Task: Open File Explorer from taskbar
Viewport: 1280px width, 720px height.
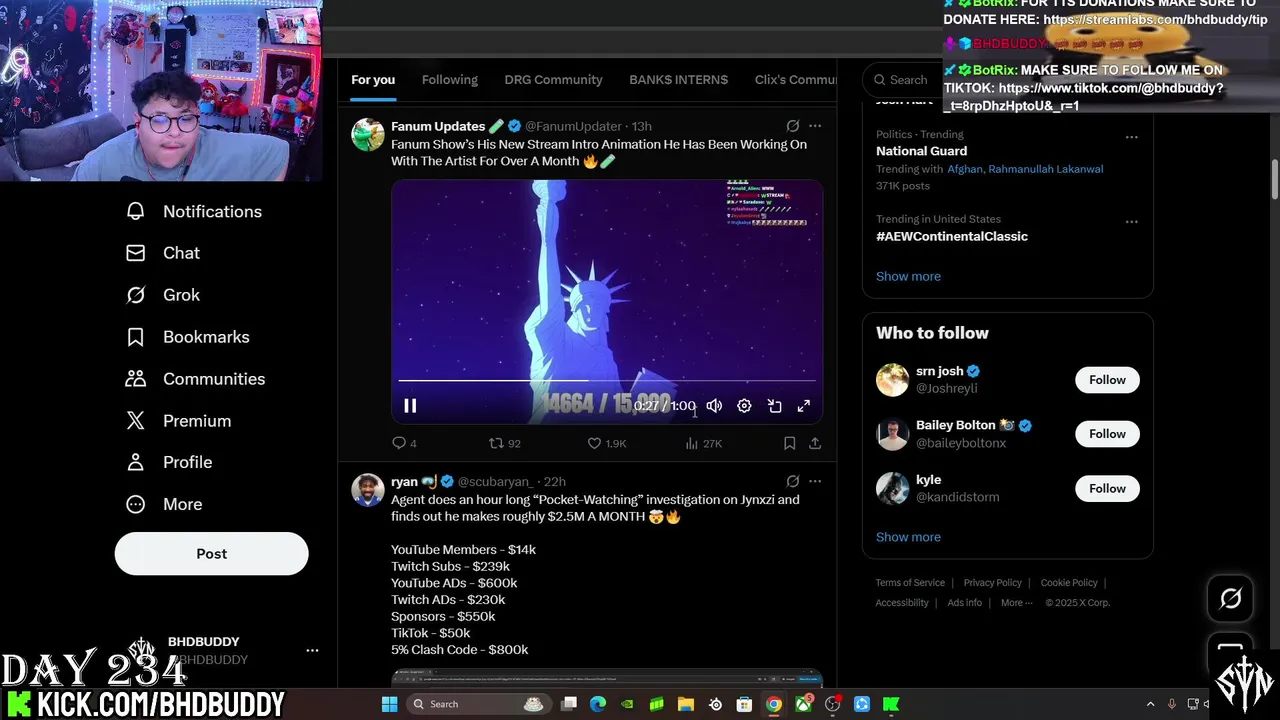Action: pos(685,704)
